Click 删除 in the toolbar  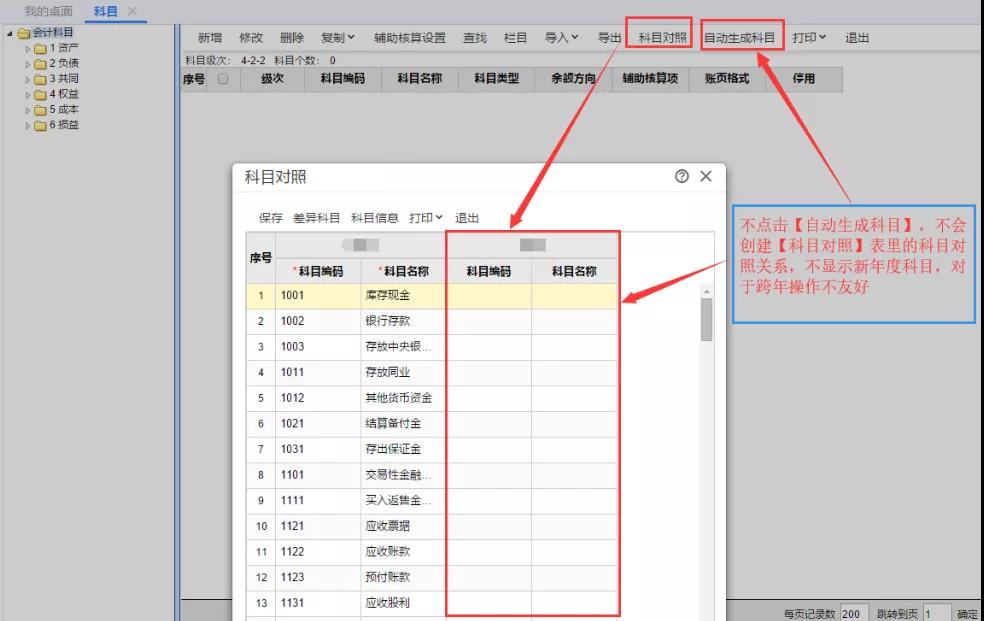point(292,38)
